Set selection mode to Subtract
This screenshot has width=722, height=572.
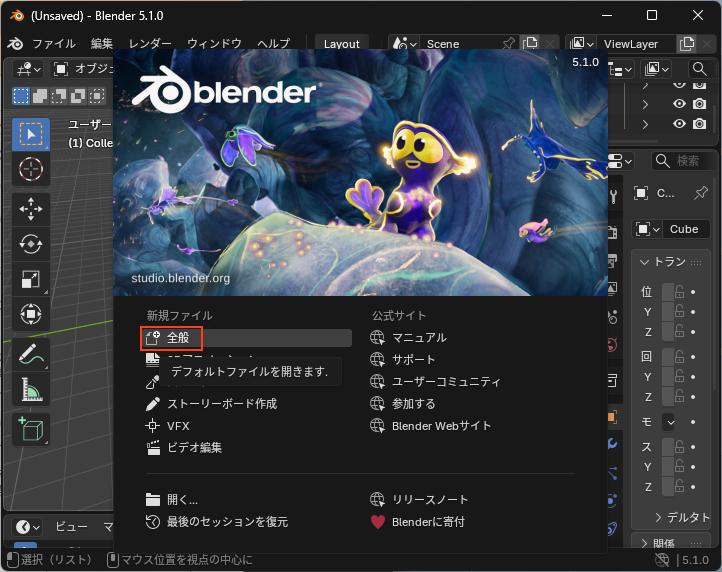pyautogui.click(x=59, y=96)
